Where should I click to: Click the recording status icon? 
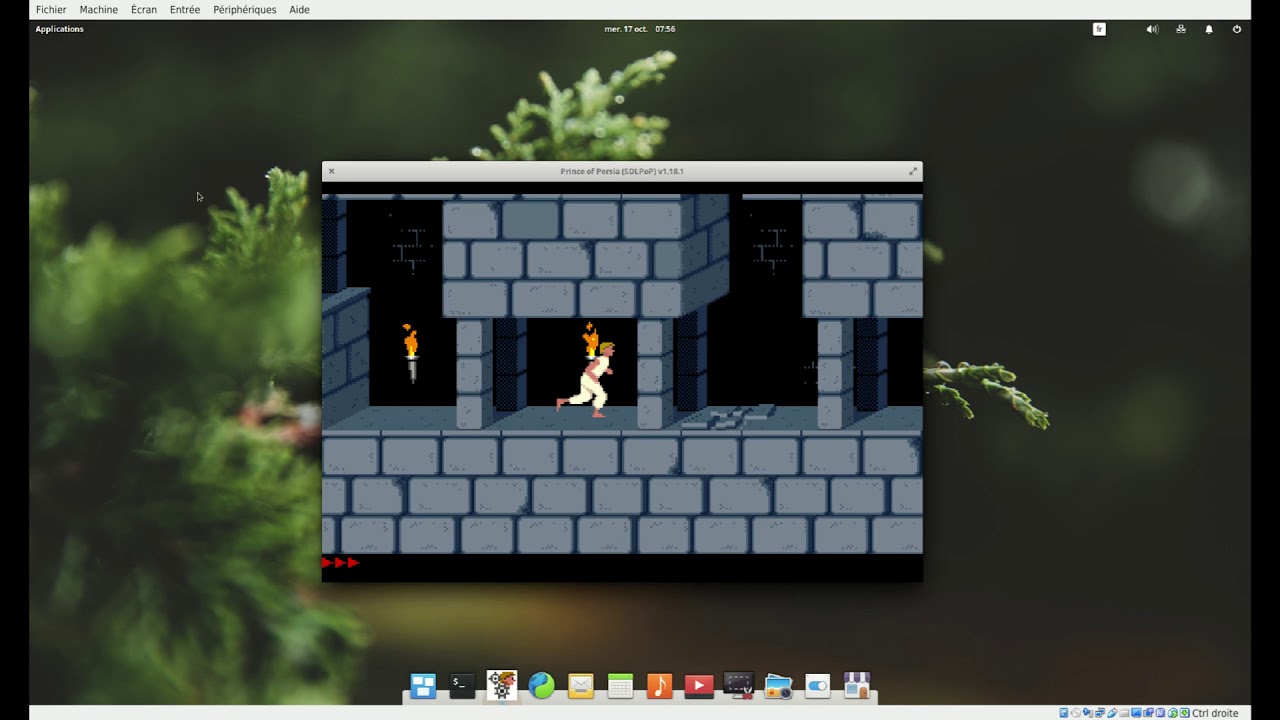tap(1148, 713)
